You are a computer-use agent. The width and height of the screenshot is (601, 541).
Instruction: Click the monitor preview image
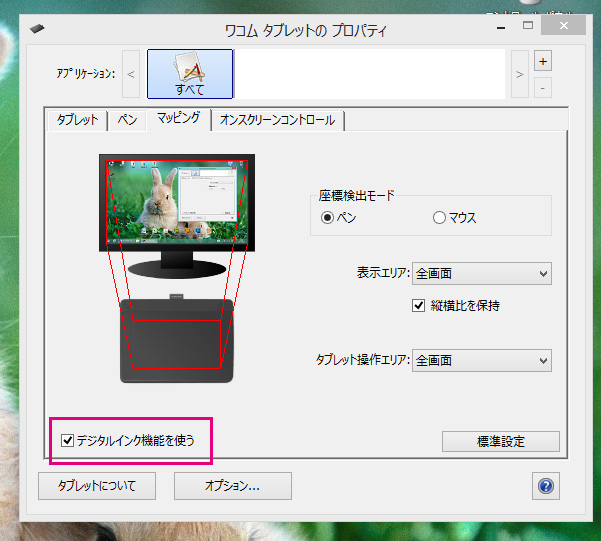pos(177,203)
